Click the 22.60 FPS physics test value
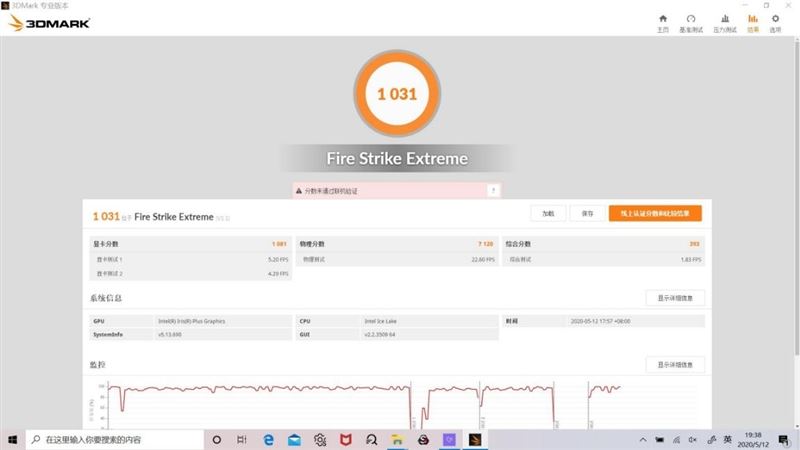The image size is (800, 450). 483,260
